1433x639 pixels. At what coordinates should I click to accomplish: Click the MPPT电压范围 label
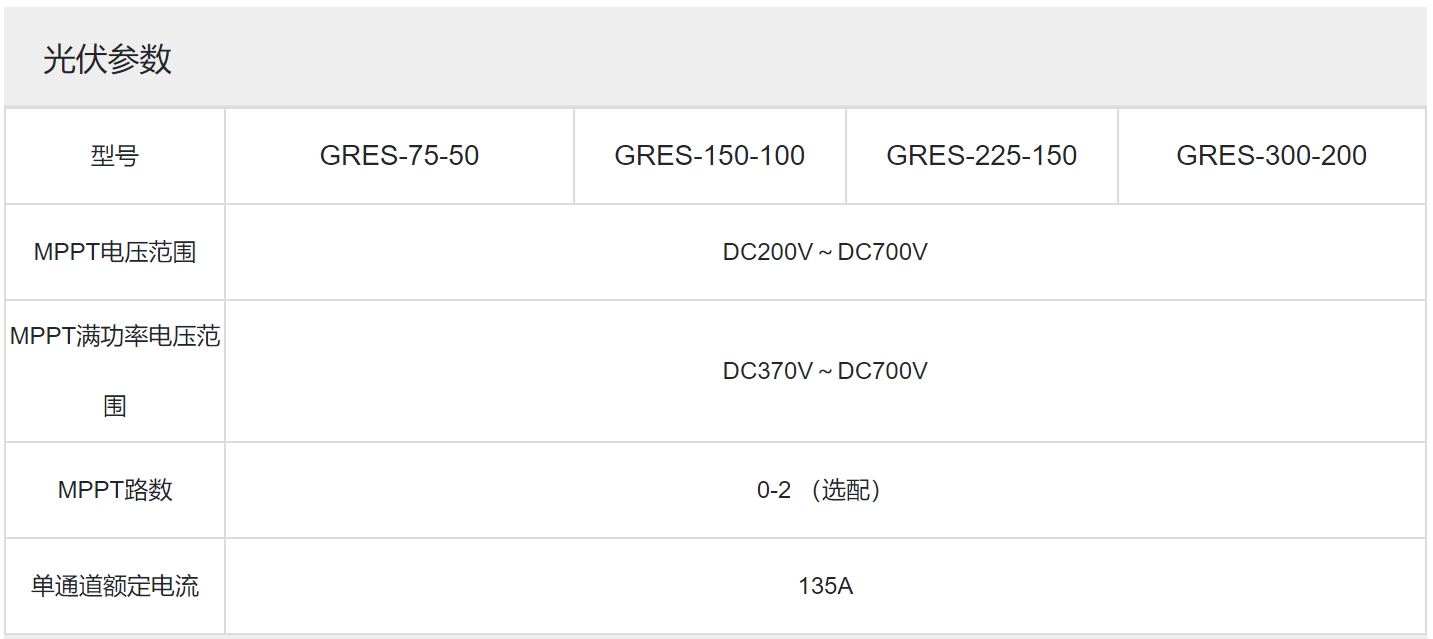click(x=115, y=252)
